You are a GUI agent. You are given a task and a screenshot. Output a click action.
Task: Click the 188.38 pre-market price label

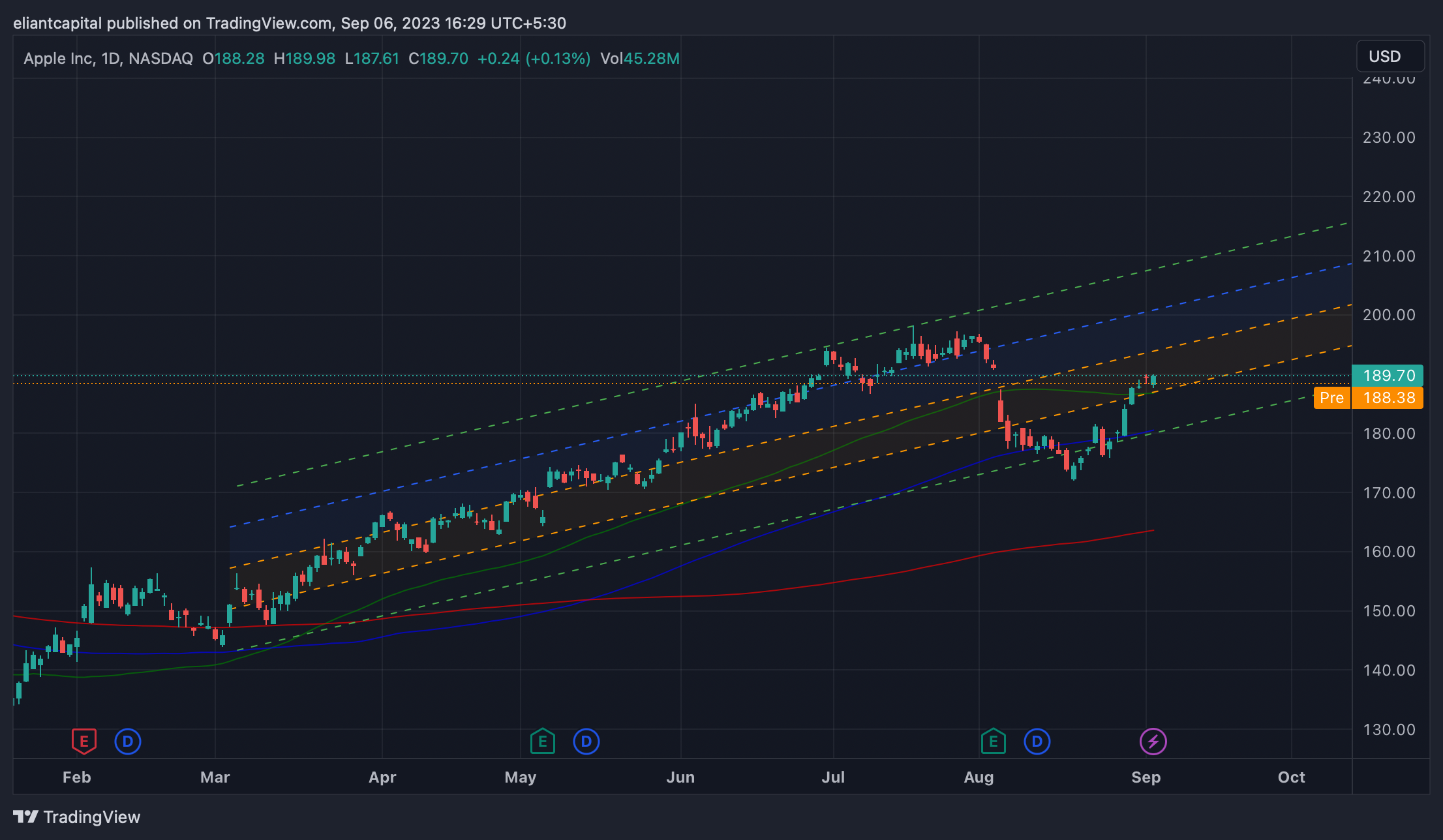1388,398
